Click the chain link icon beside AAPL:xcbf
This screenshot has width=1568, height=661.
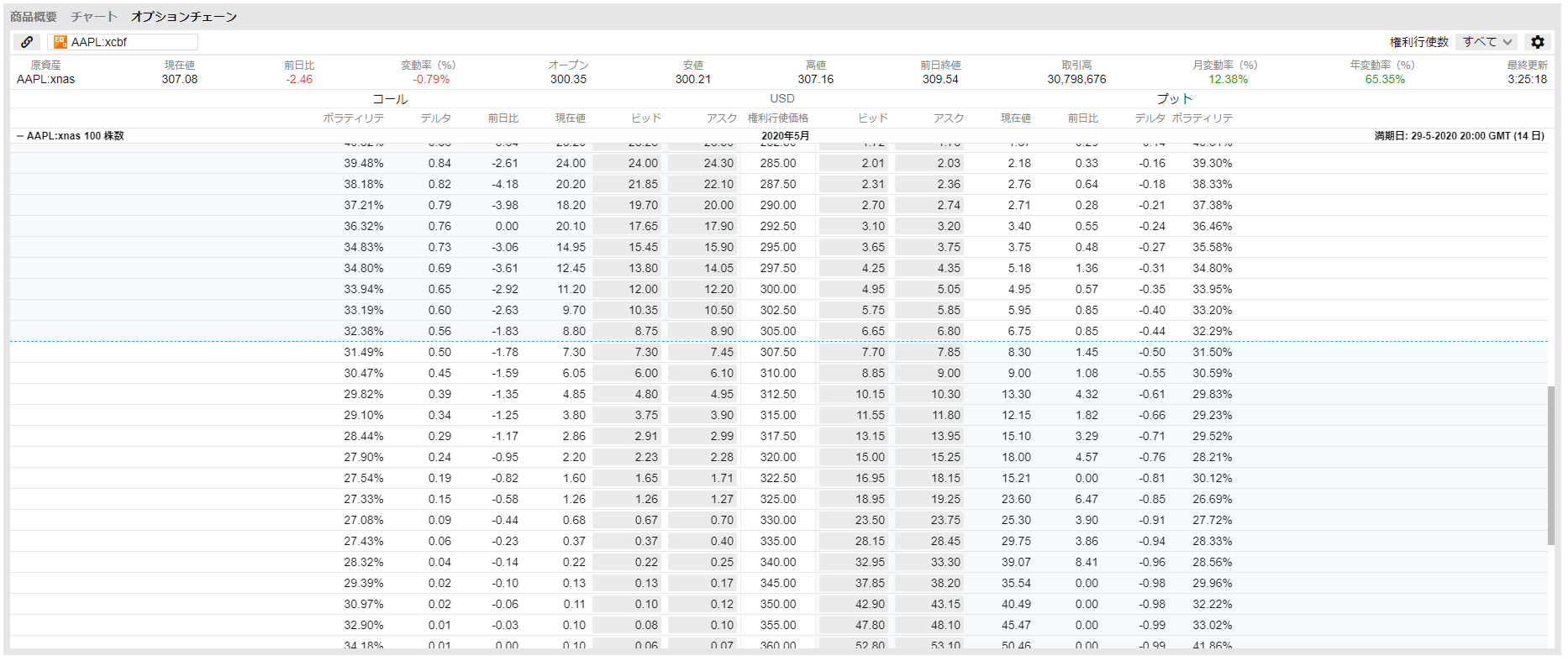pyautogui.click(x=27, y=42)
